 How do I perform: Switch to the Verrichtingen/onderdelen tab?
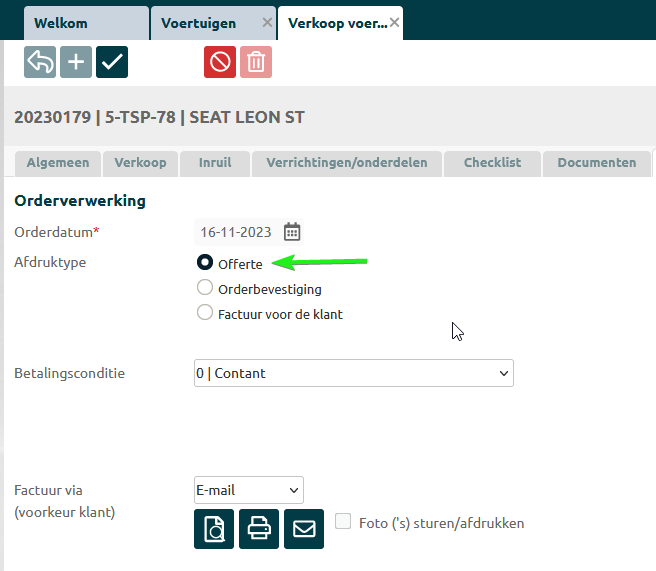click(346, 163)
